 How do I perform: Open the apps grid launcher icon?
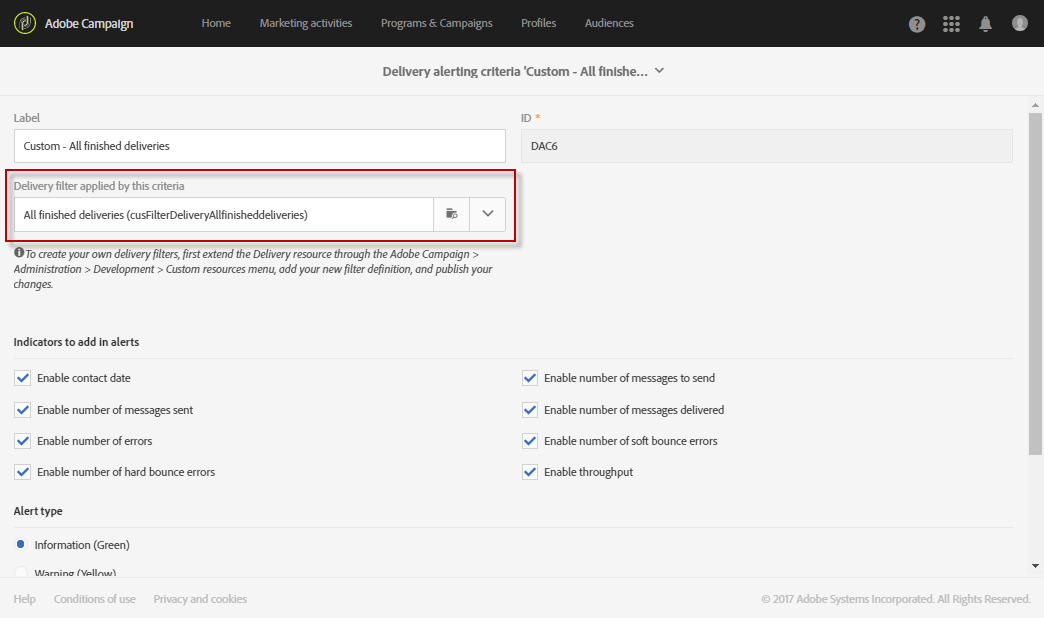pos(951,24)
